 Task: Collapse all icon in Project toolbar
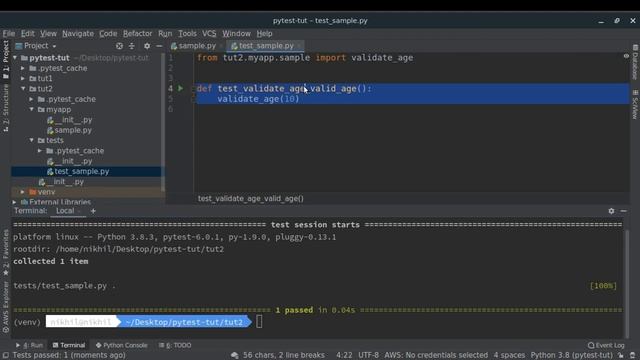(131, 46)
